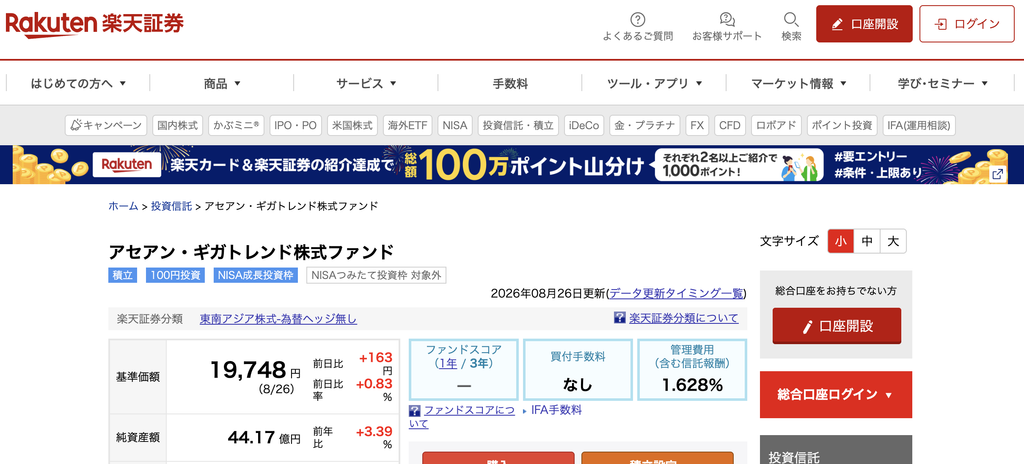Image resolution: width=1024 pixels, height=464 pixels.
Task: Select the 投資信託・積立 shortcut tab
Action: point(518,125)
